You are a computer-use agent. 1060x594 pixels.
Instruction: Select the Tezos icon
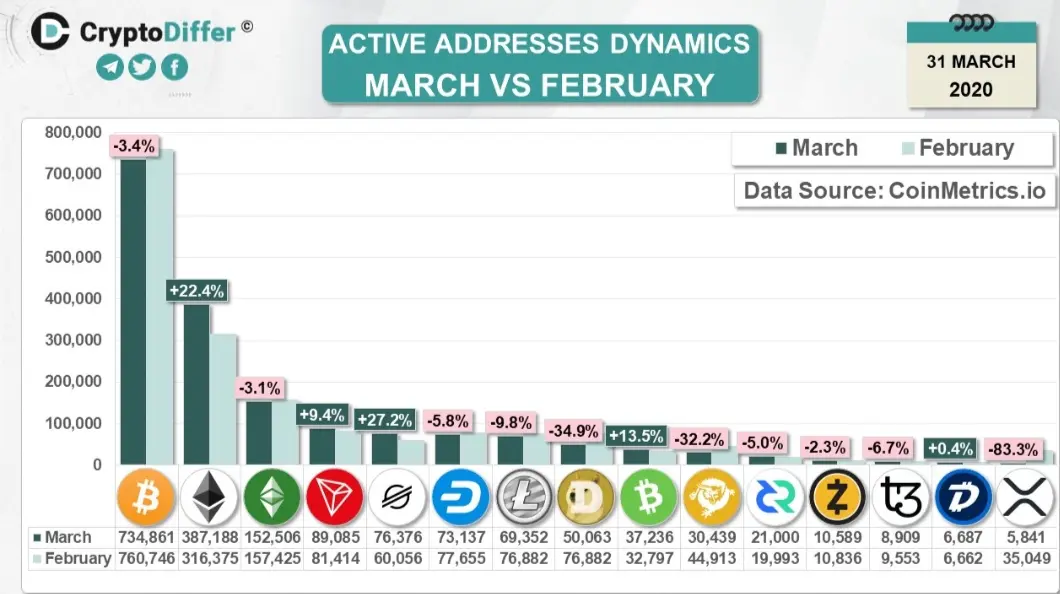[x=900, y=497]
